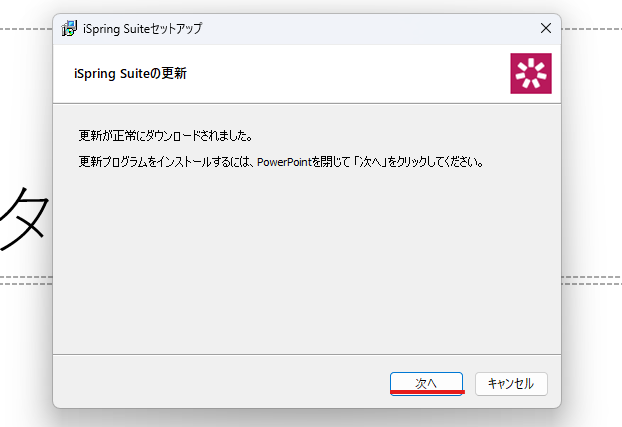This screenshot has height=427, width=622.
Task: Click the empty title bar area left of close
Action: [x=369, y=29]
